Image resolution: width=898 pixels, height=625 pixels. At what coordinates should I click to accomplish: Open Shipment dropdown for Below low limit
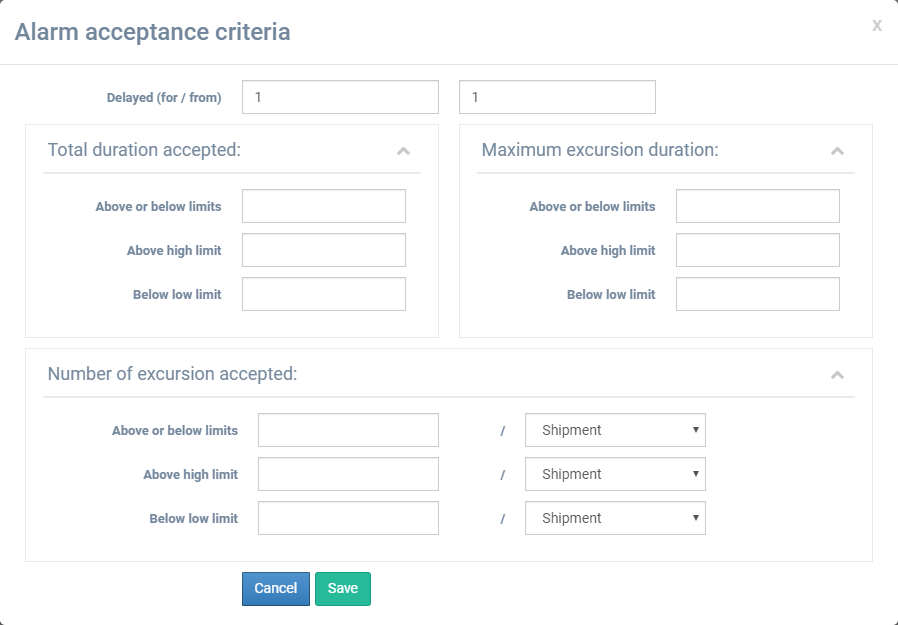615,518
